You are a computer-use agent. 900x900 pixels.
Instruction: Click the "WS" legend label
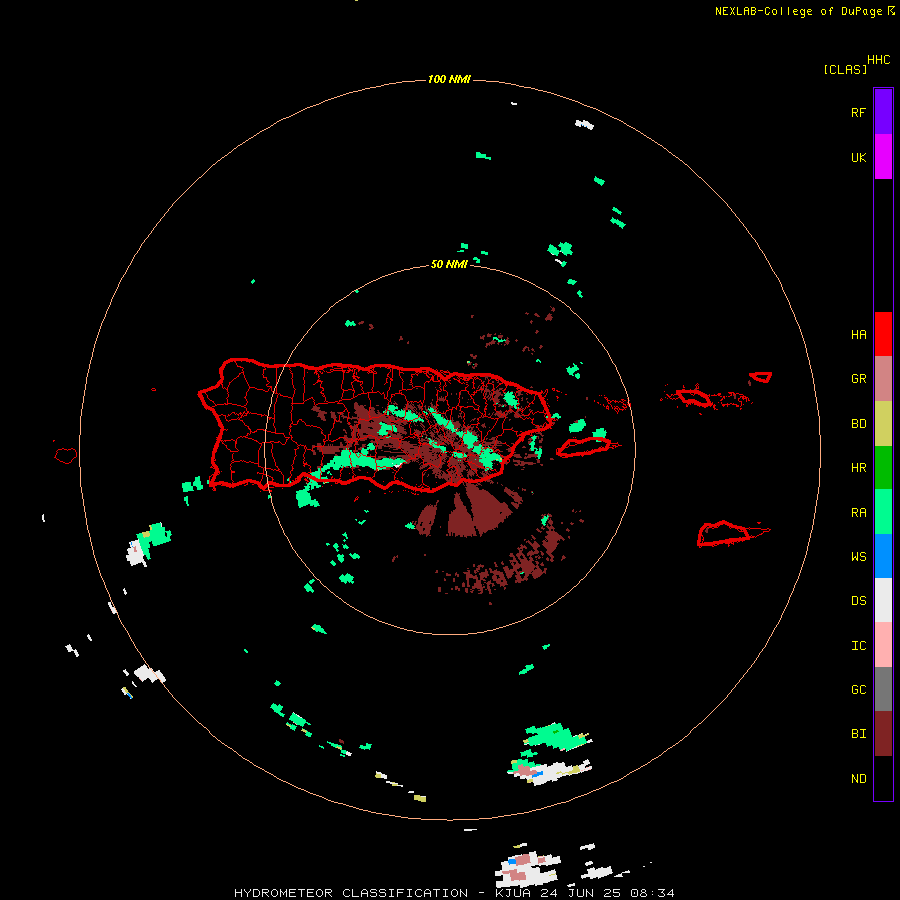(858, 557)
